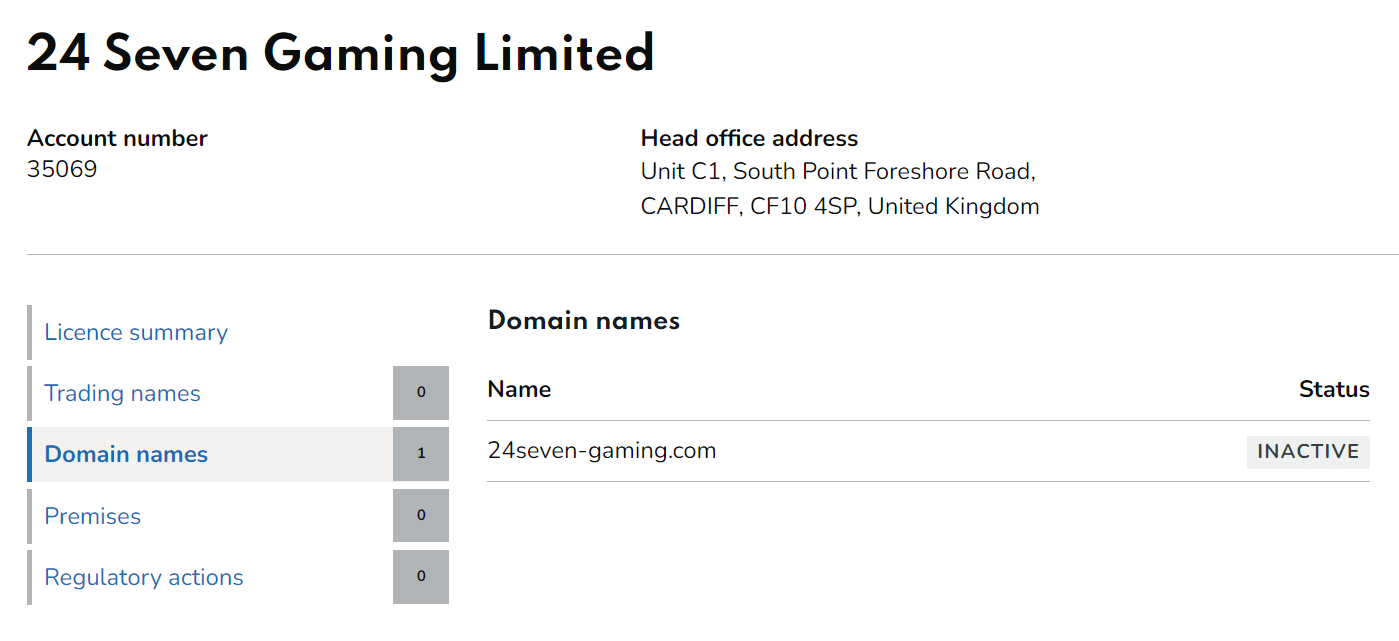The image size is (1399, 641).
Task: Open the Licence summary tab
Action: [136, 333]
